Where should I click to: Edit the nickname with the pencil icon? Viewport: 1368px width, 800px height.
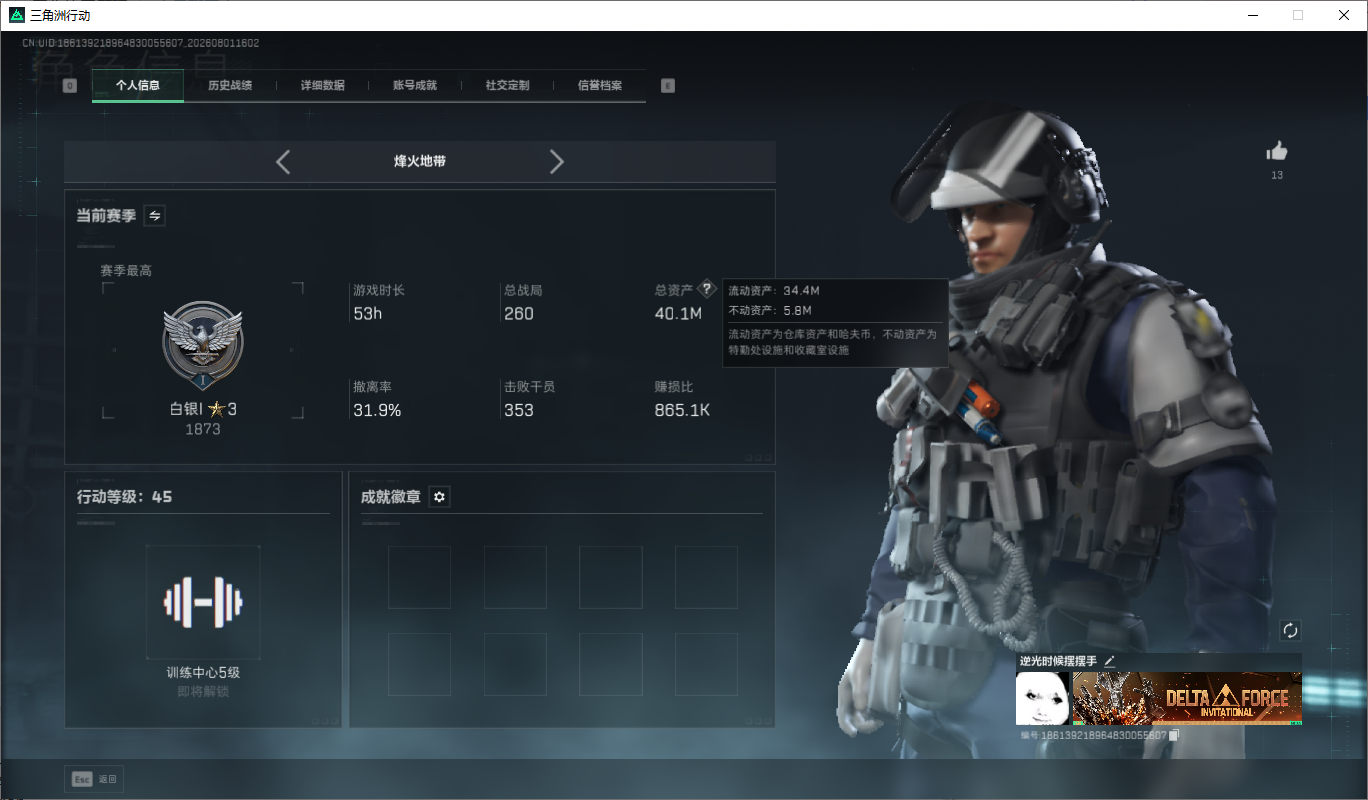tap(1110, 661)
